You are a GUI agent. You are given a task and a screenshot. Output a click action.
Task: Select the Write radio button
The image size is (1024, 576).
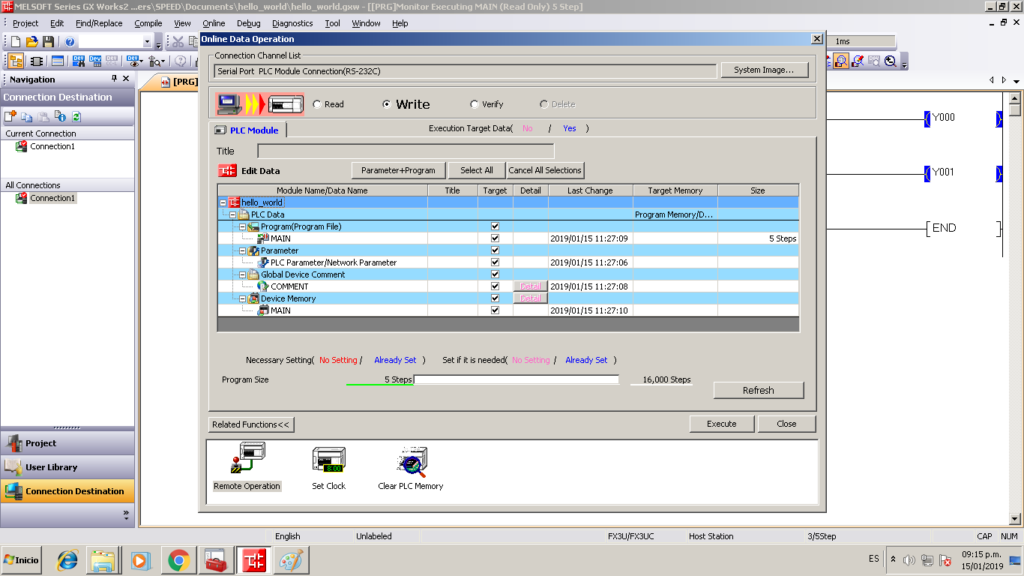point(387,104)
